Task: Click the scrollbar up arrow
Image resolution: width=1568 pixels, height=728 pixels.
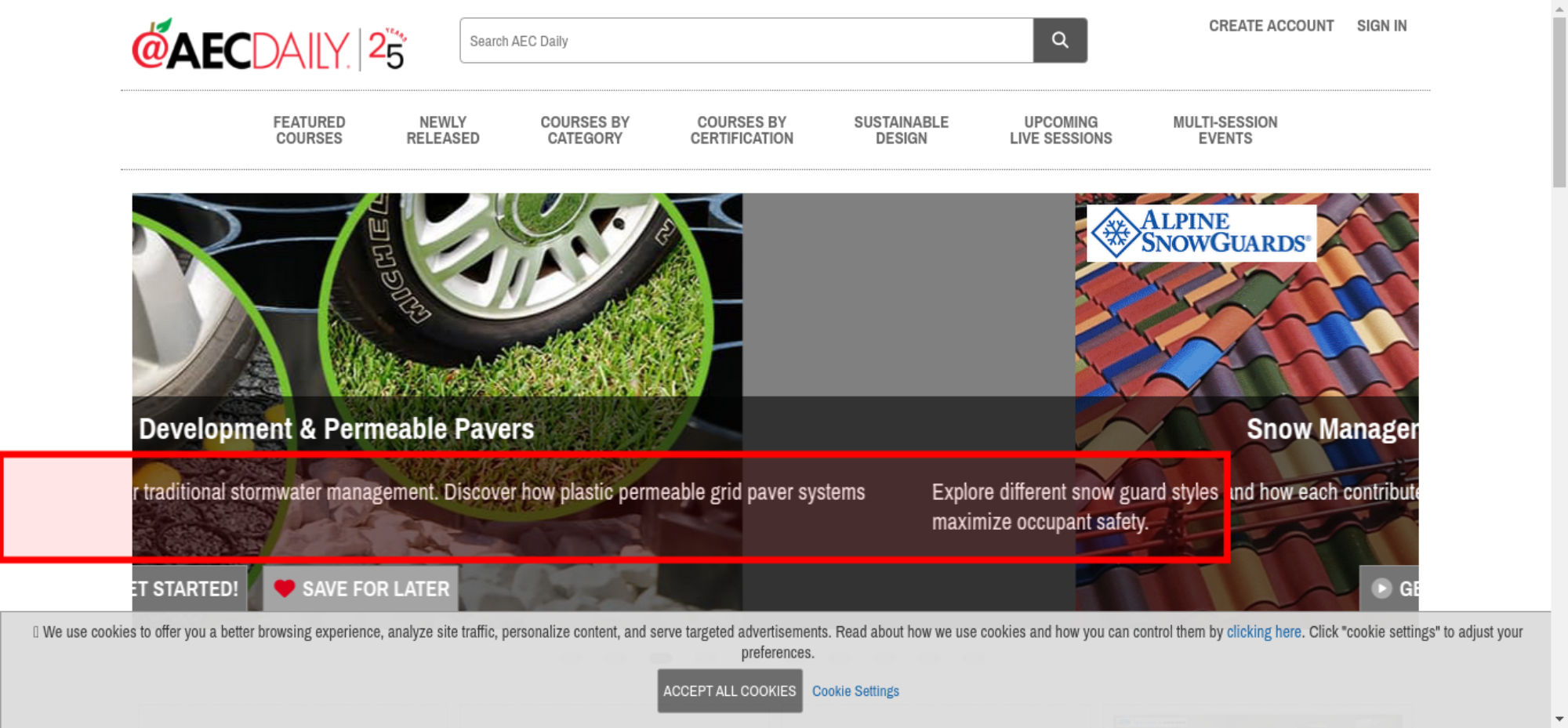Action: coord(1559,8)
